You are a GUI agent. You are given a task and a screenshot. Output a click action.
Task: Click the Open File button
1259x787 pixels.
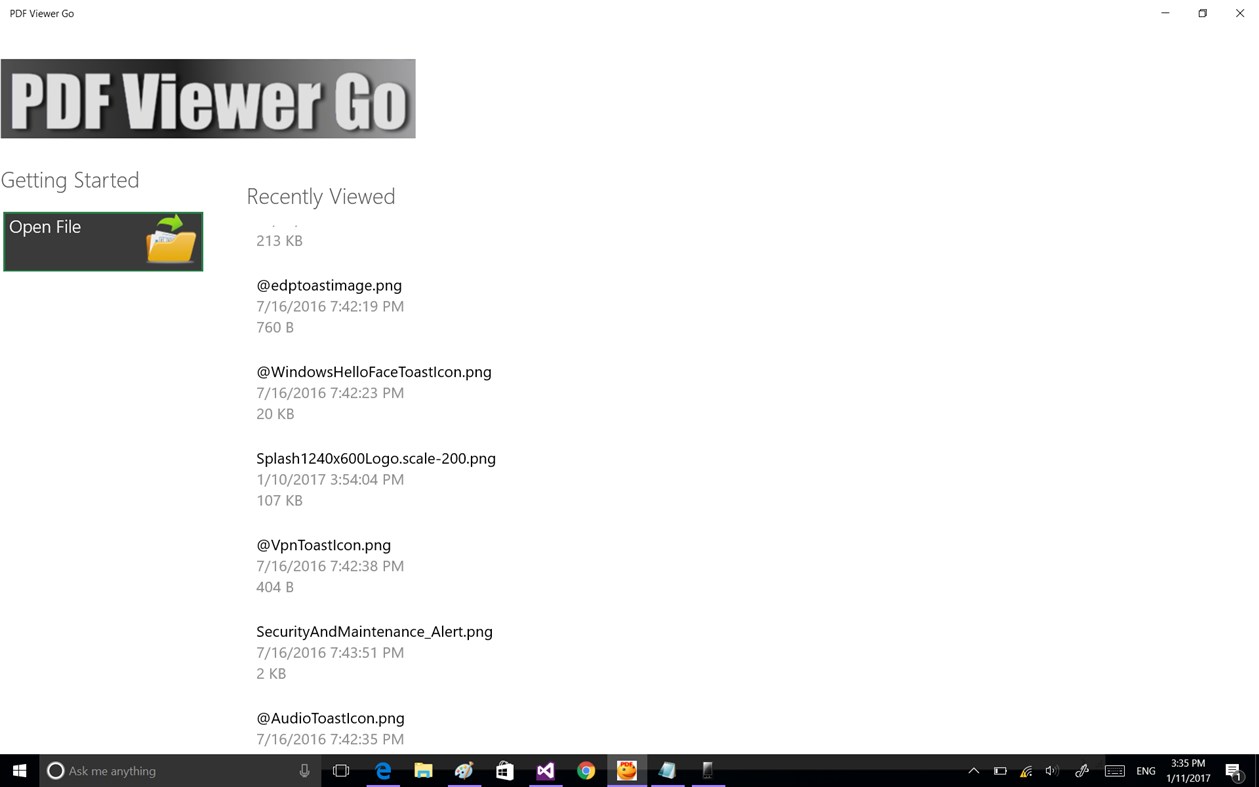click(102, 241)
